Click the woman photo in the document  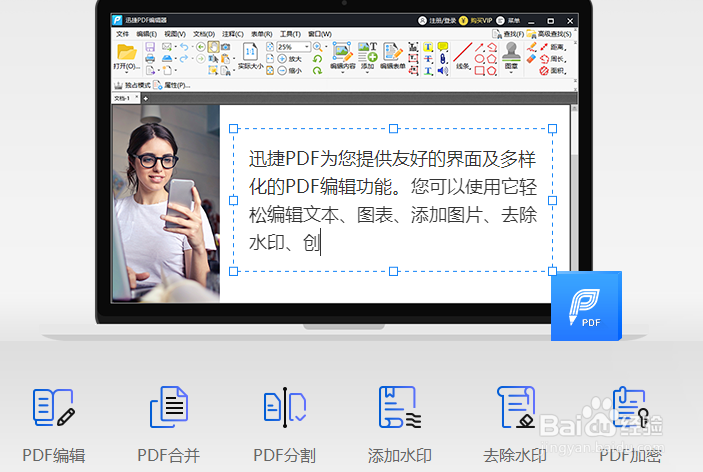tap(166, 204)
